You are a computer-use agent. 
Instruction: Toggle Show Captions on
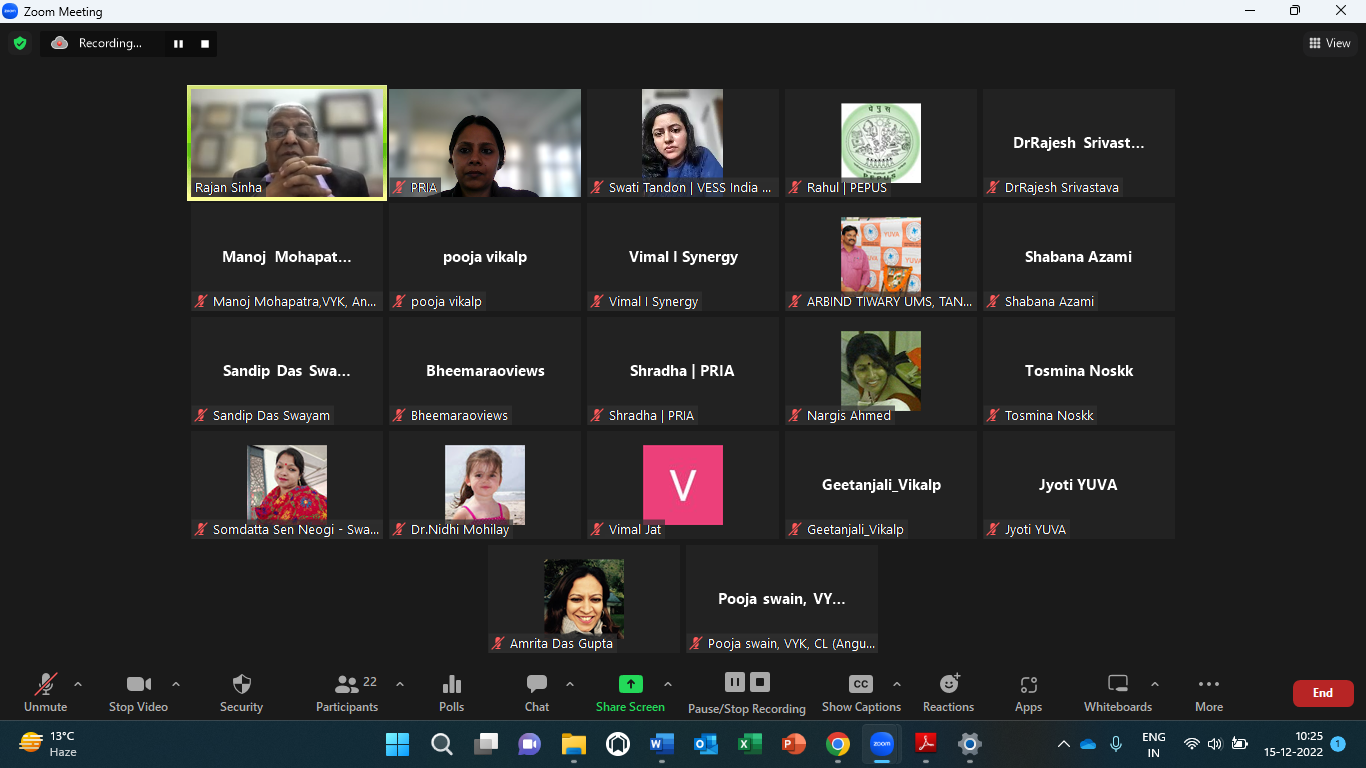[860, 693]
